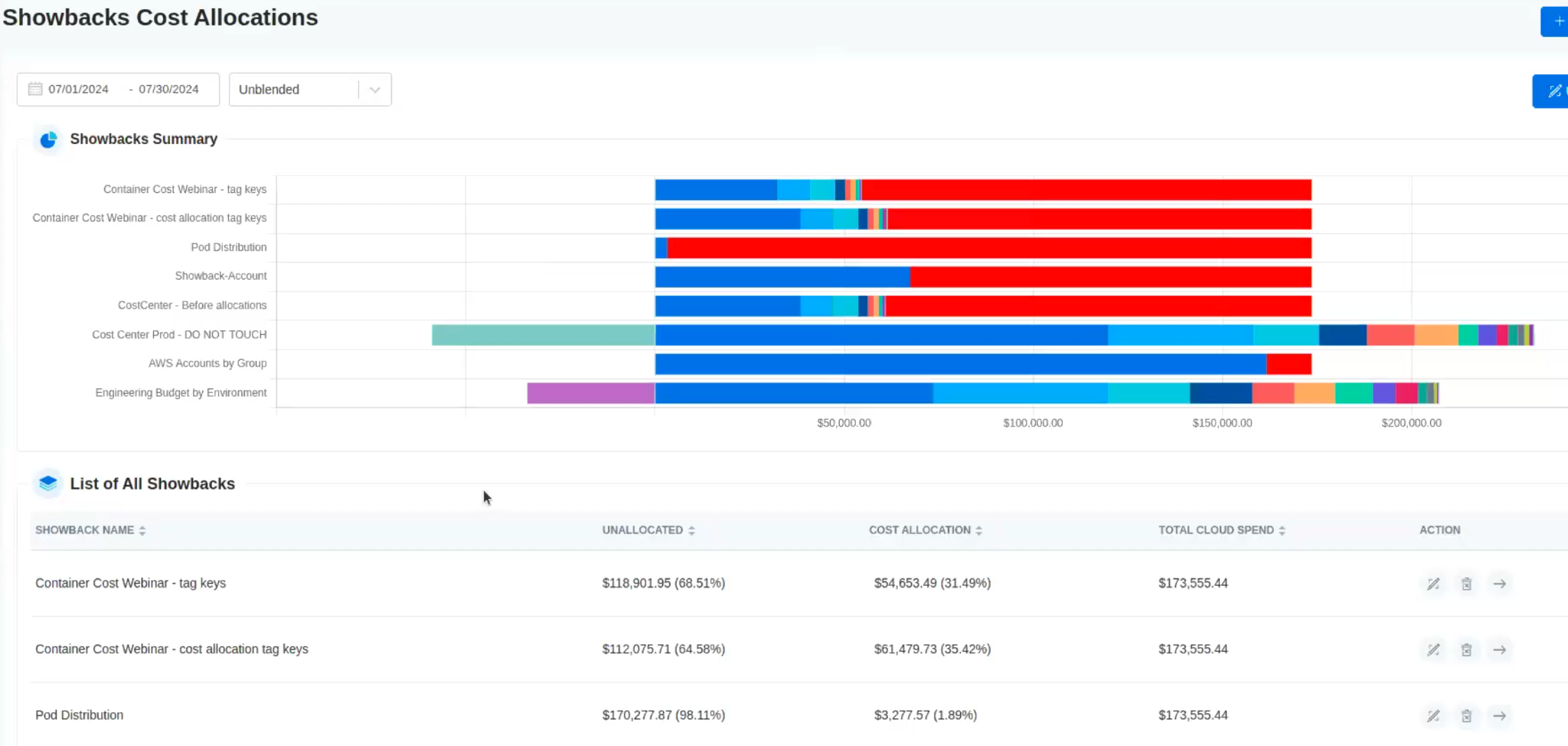1568x746 pixels.
Task: Click chart label AWS Accounts by Group
Action: point(207,363)
